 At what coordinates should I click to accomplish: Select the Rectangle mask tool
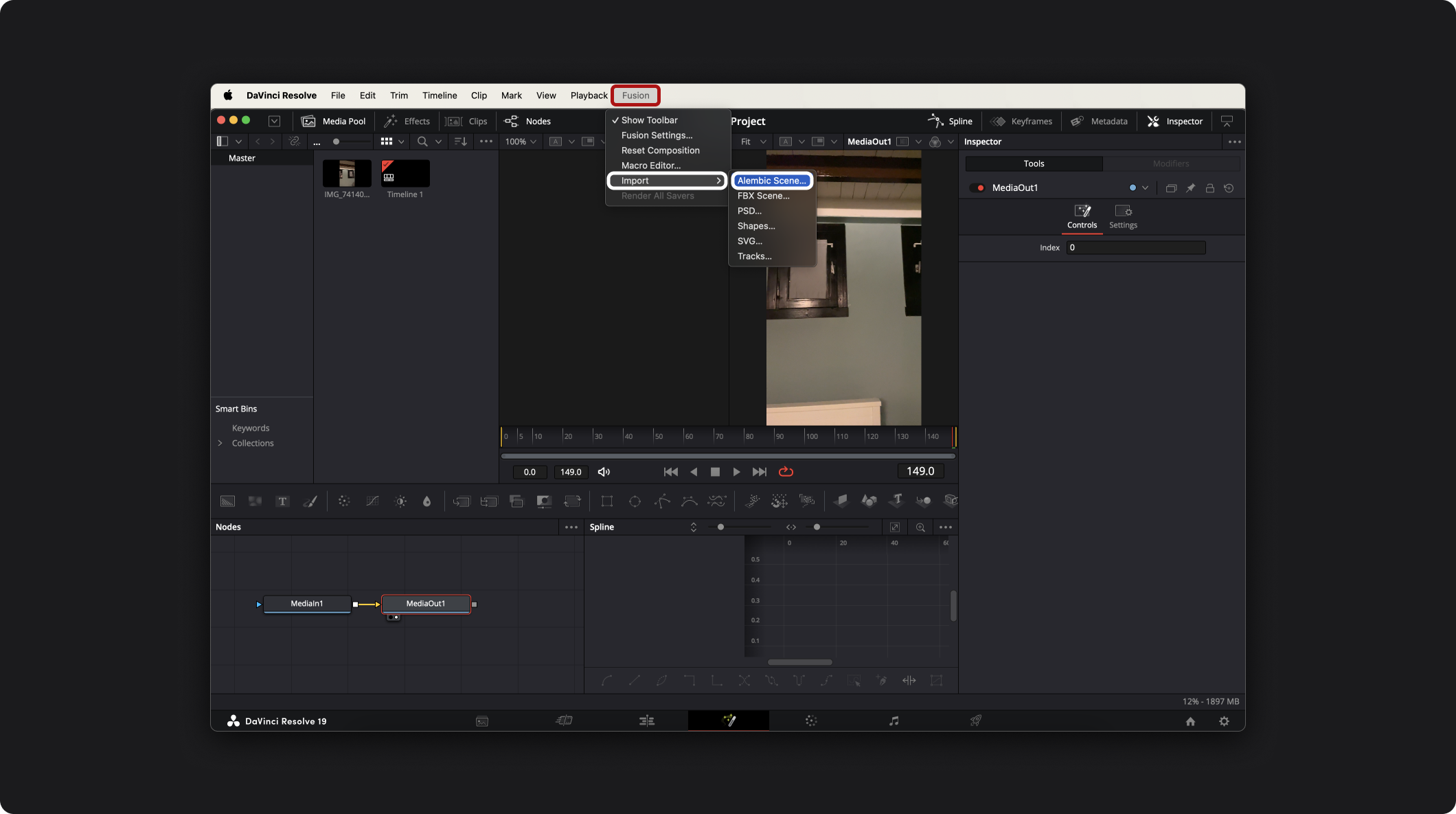tap(606, 501)
